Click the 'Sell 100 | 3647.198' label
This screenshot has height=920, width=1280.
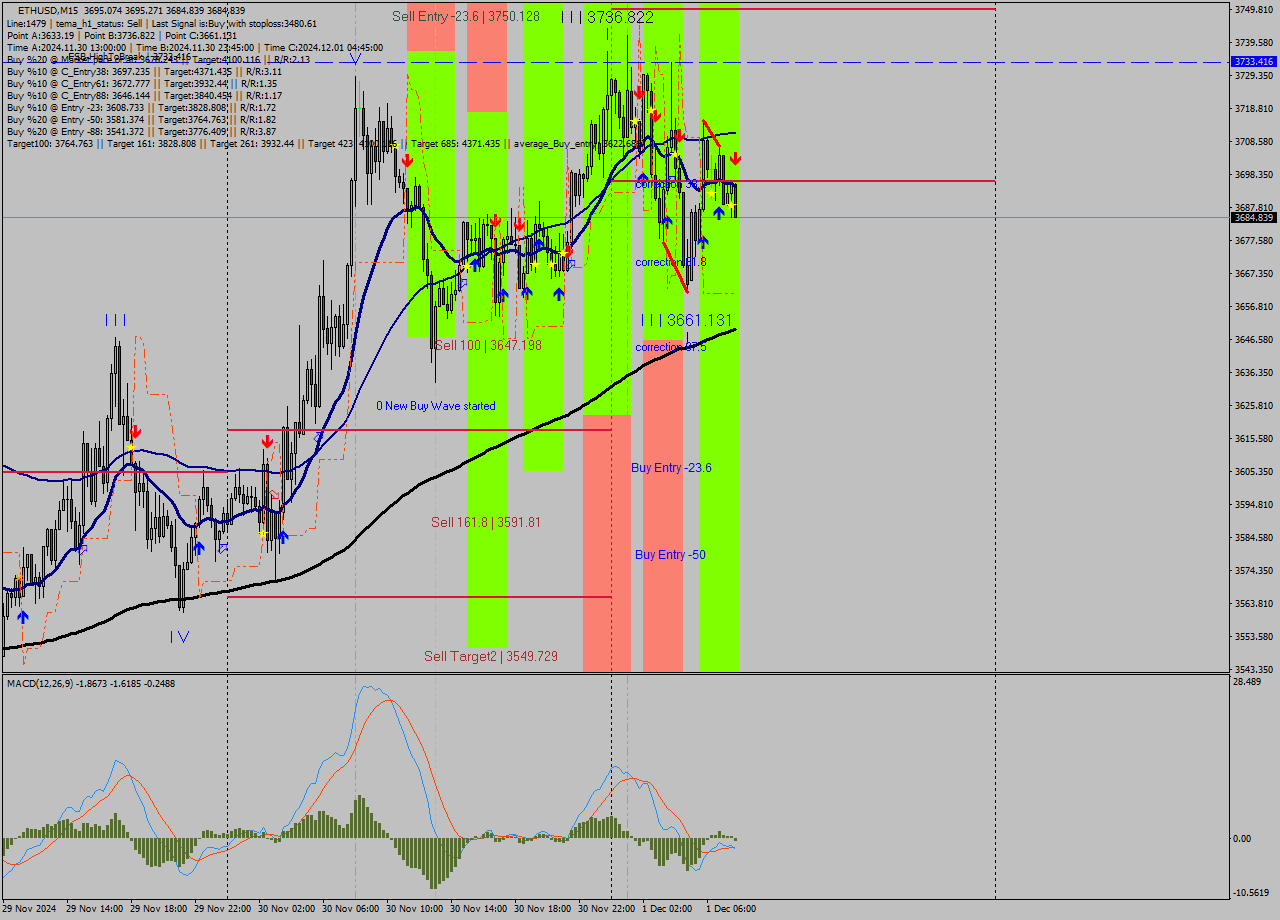pyautogui.click(x=487, y=345)
